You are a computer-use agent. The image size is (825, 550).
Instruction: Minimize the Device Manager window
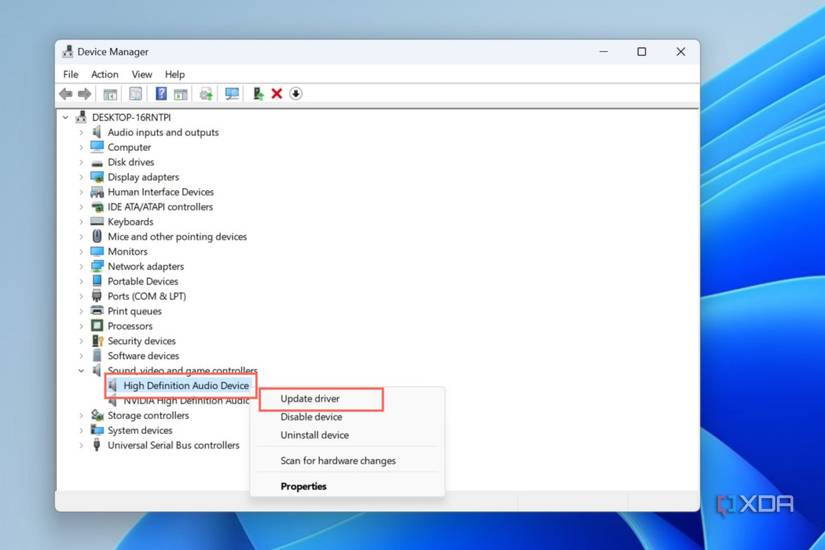pyautogui.click(x=603, y=52)
